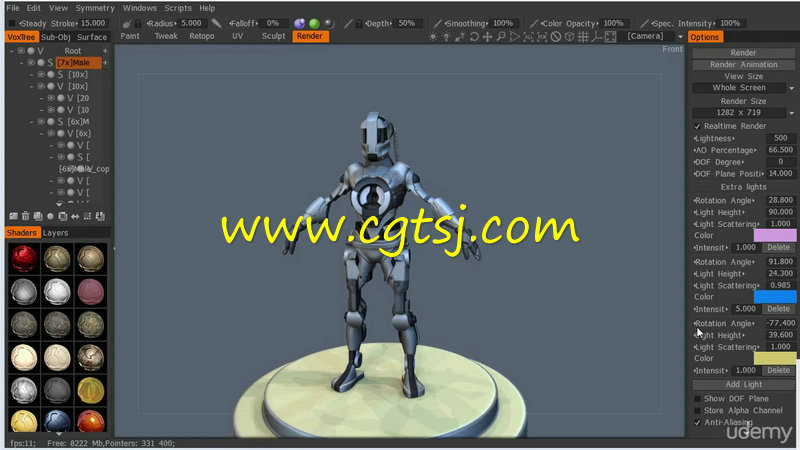
Task: Click the Render button in Options panel
Action: [743, 53]
